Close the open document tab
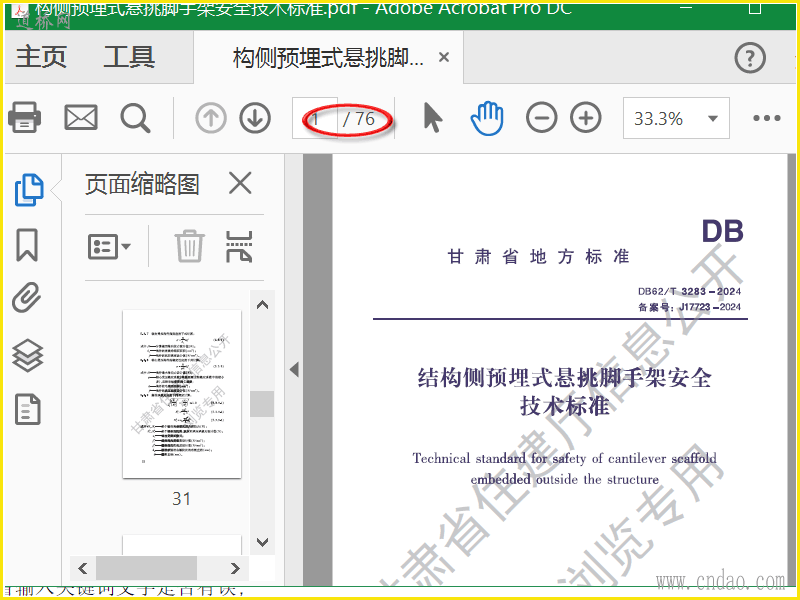This screenshot has width=800, height=600. click(x=444, y=57)
